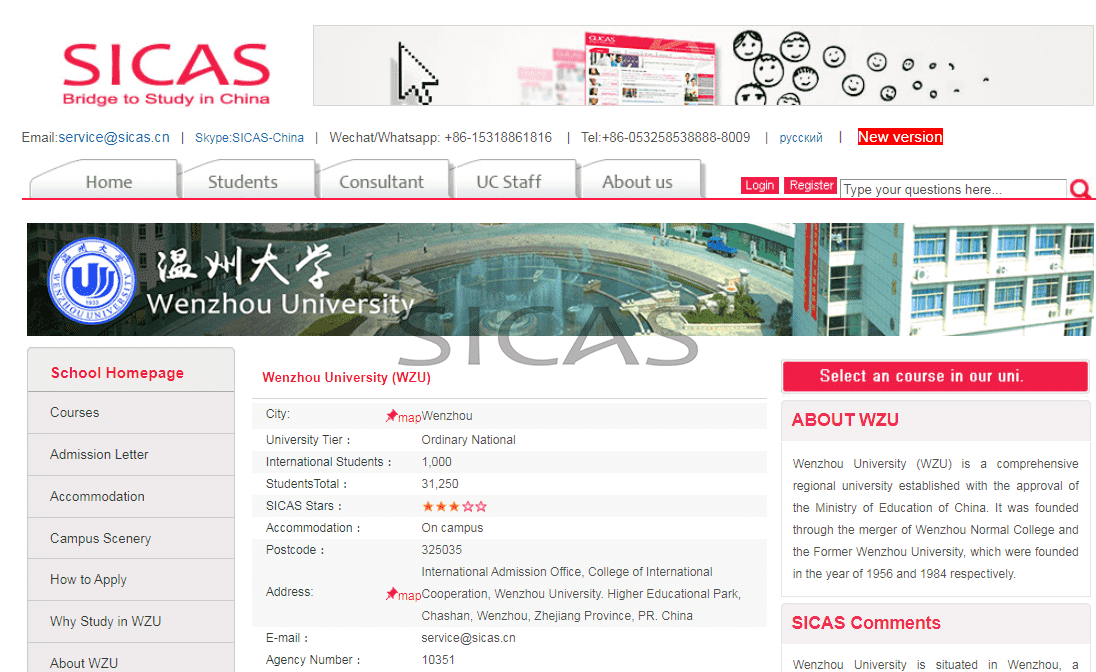Open Campus Scenery in the sidebar
Image resolution: width=1096 pixels, height=672 pixels.
pyautogui.click(x=131, y=538)
